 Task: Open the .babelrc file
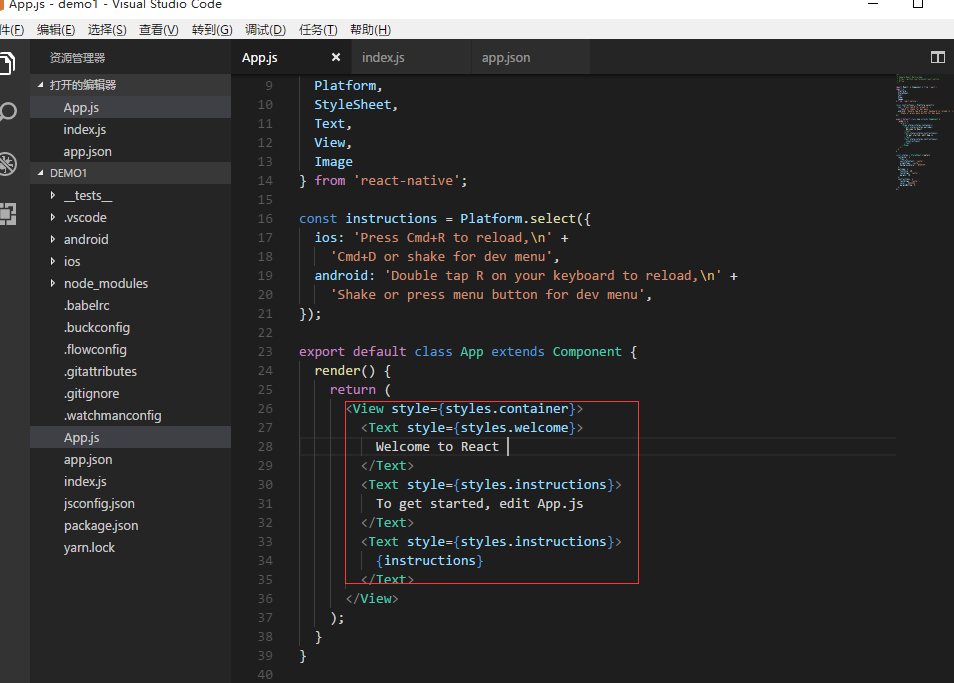pos(130,305)
